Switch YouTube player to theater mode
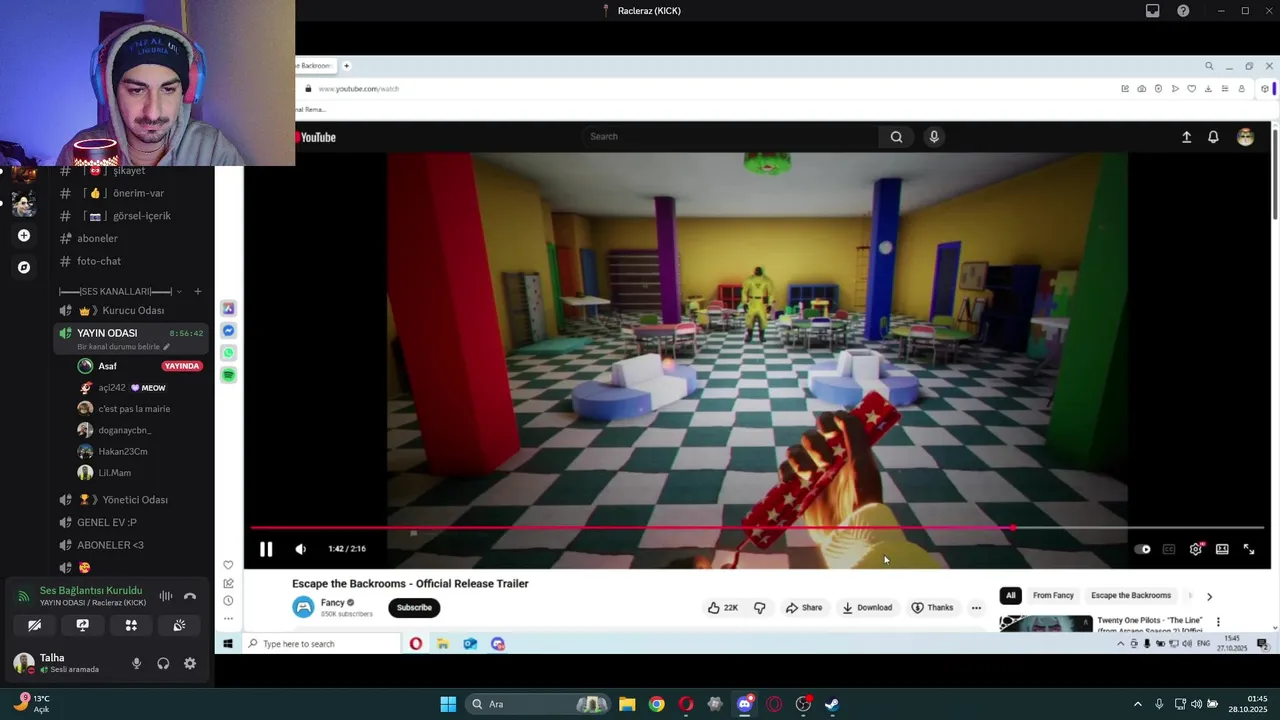Viewport: 1280px width, 720px height. tap(1222, 549)
